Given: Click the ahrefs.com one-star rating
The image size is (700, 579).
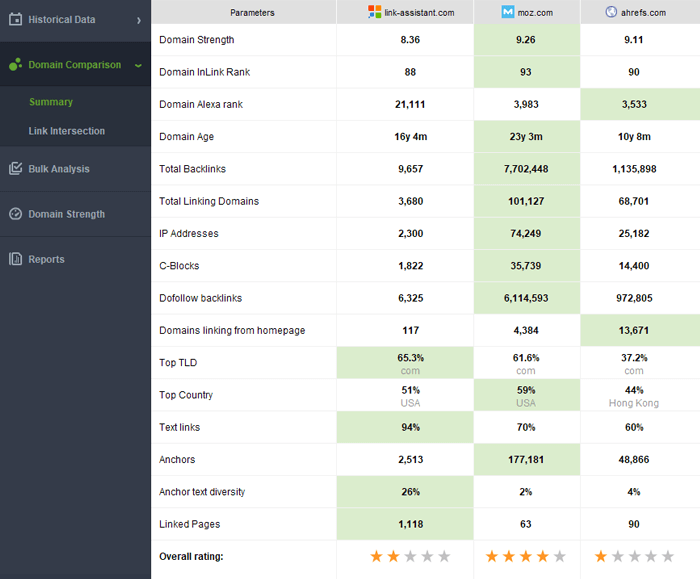Looking at the screenshot, I should click(x=634, y=556).
